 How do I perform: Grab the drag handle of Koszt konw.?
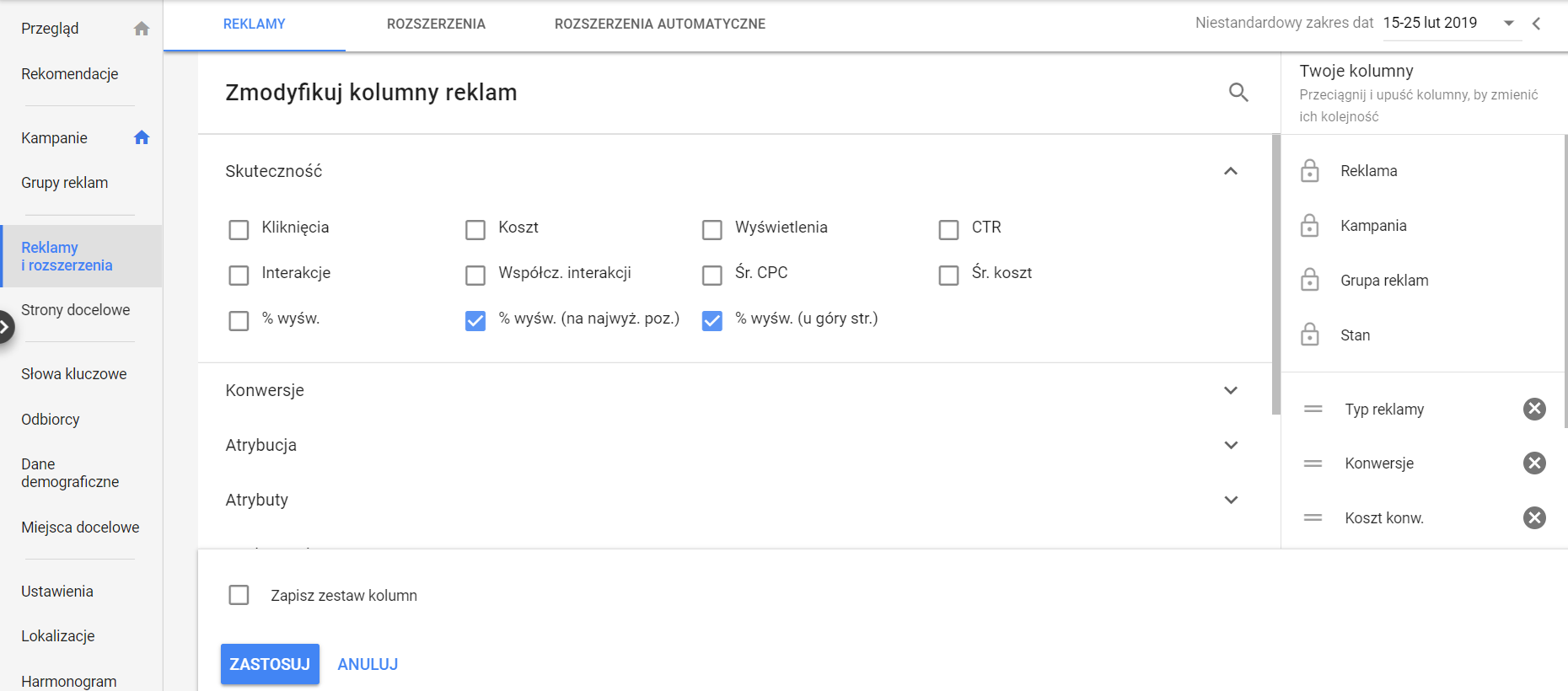1313,517
